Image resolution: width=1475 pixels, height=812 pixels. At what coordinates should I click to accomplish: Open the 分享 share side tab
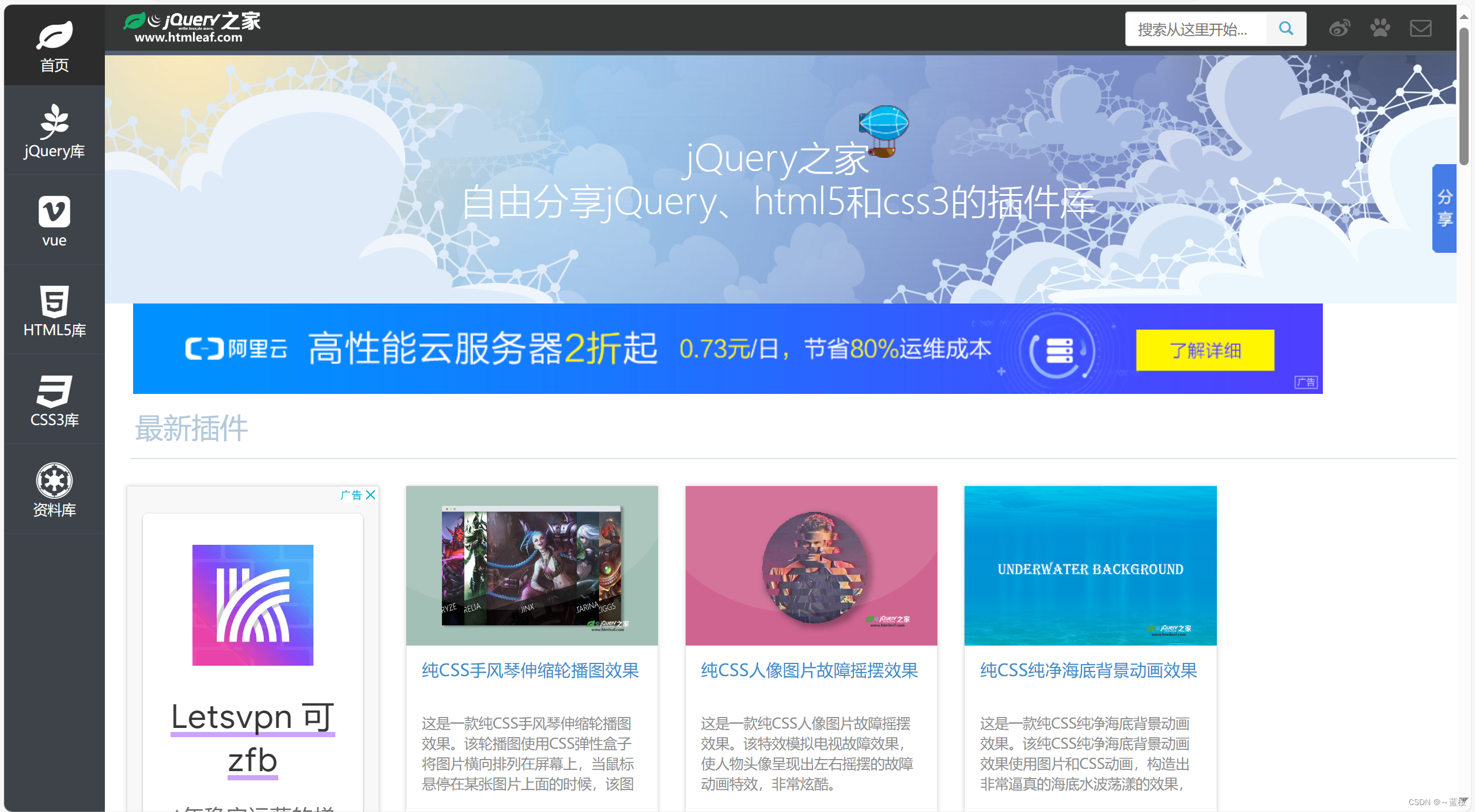[1444, 208]
